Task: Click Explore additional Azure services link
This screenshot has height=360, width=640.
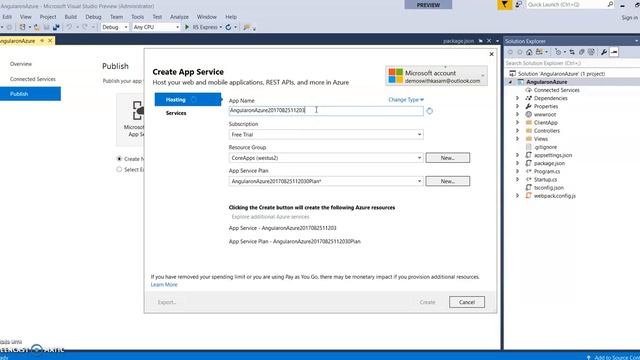Action: 270,217
